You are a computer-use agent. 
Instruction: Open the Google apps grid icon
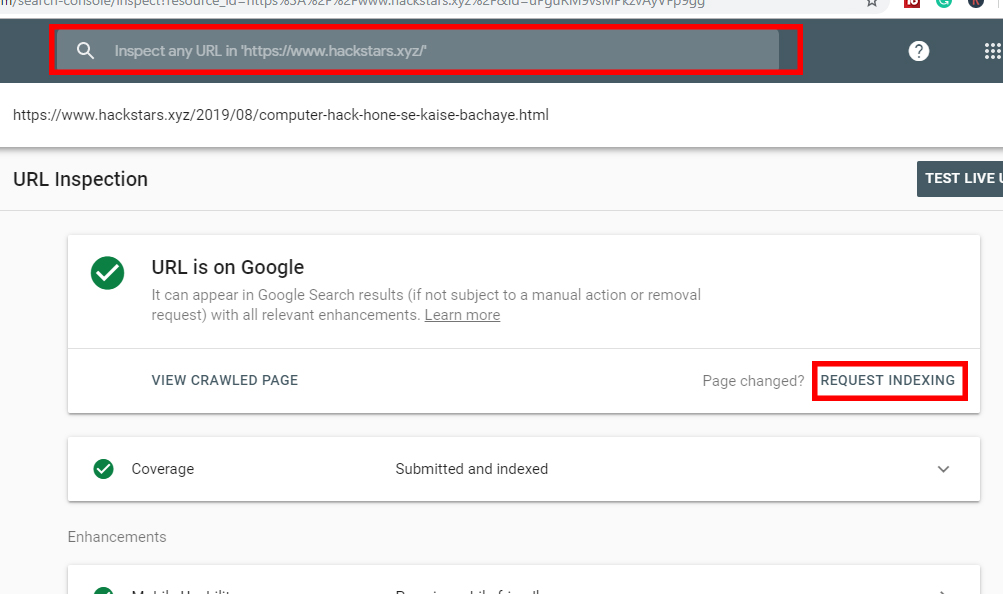[x=992, y=51]
